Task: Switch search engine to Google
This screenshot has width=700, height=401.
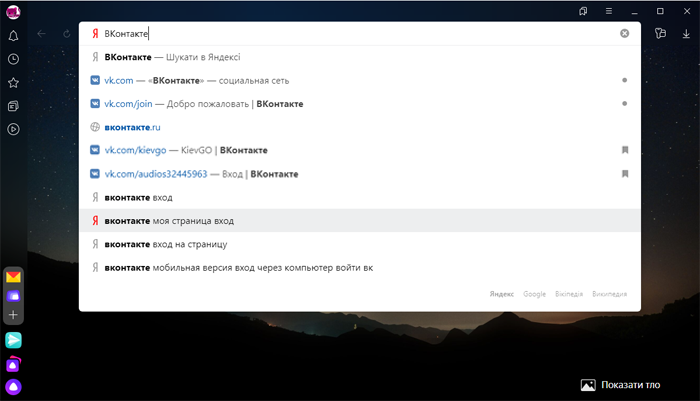Action: click(x=534, y=294)
